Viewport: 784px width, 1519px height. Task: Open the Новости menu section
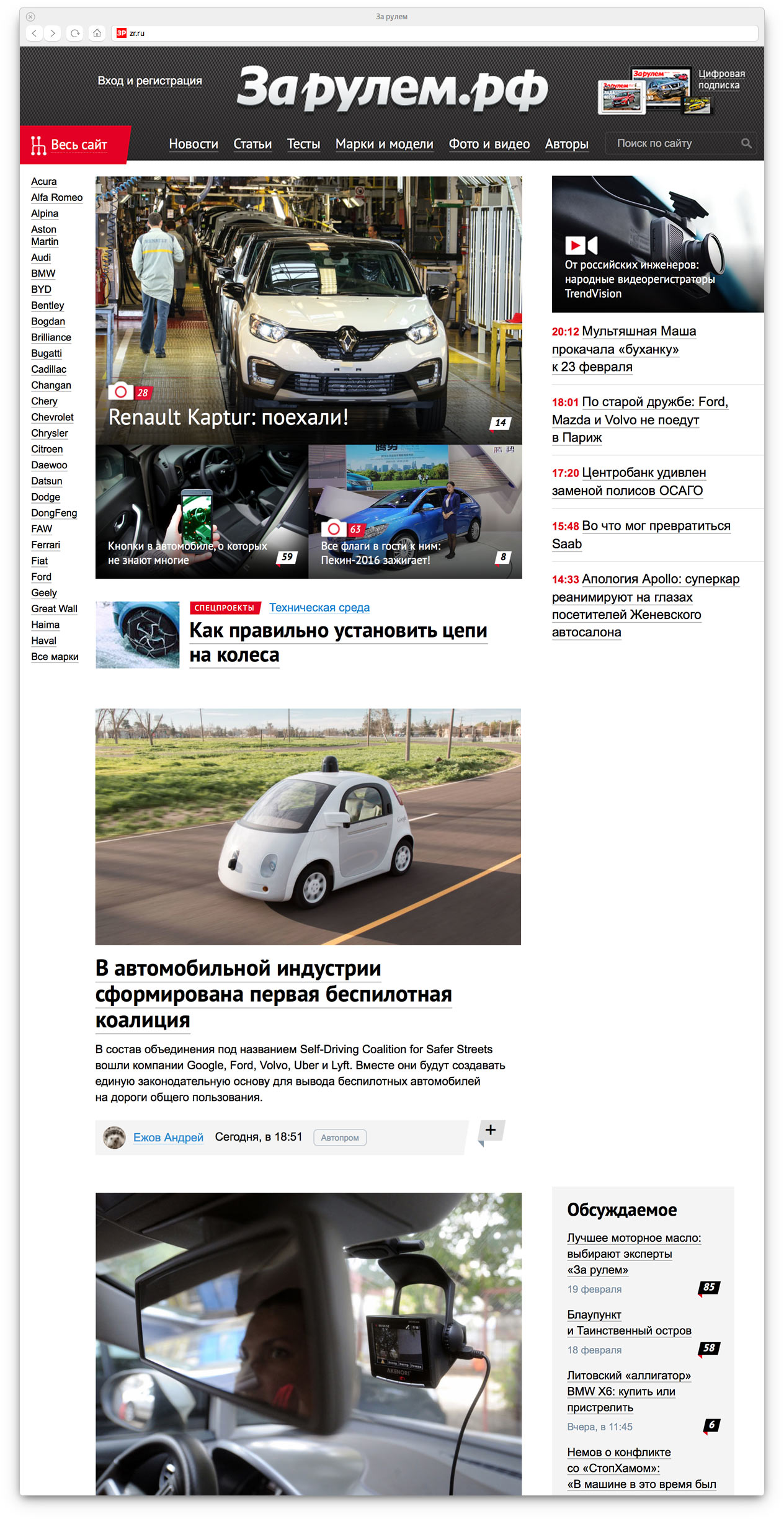(x=194, y=144)
